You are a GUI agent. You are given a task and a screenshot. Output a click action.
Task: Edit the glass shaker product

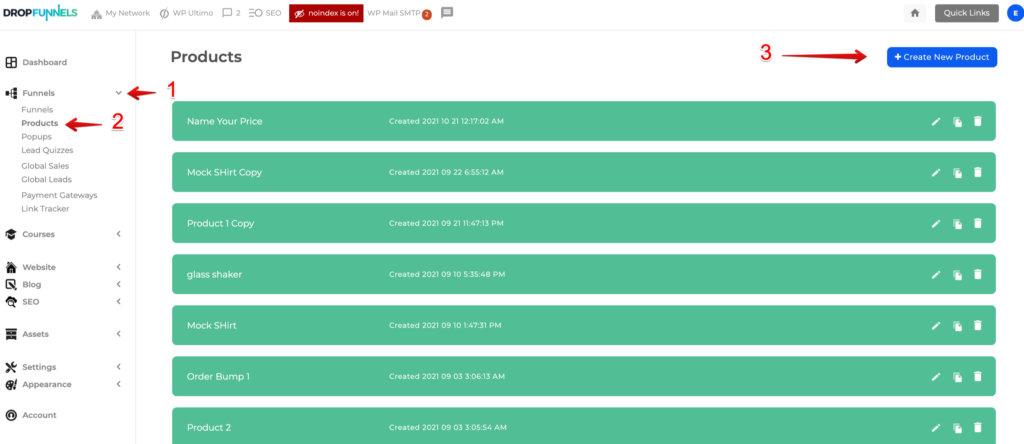pyautogui.click(x=936, y=274)
